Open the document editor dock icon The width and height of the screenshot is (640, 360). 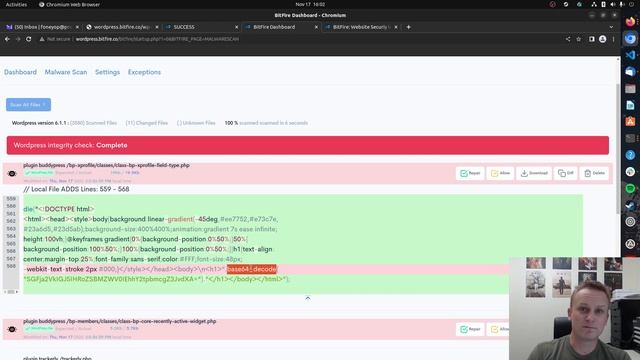(630, 105)
